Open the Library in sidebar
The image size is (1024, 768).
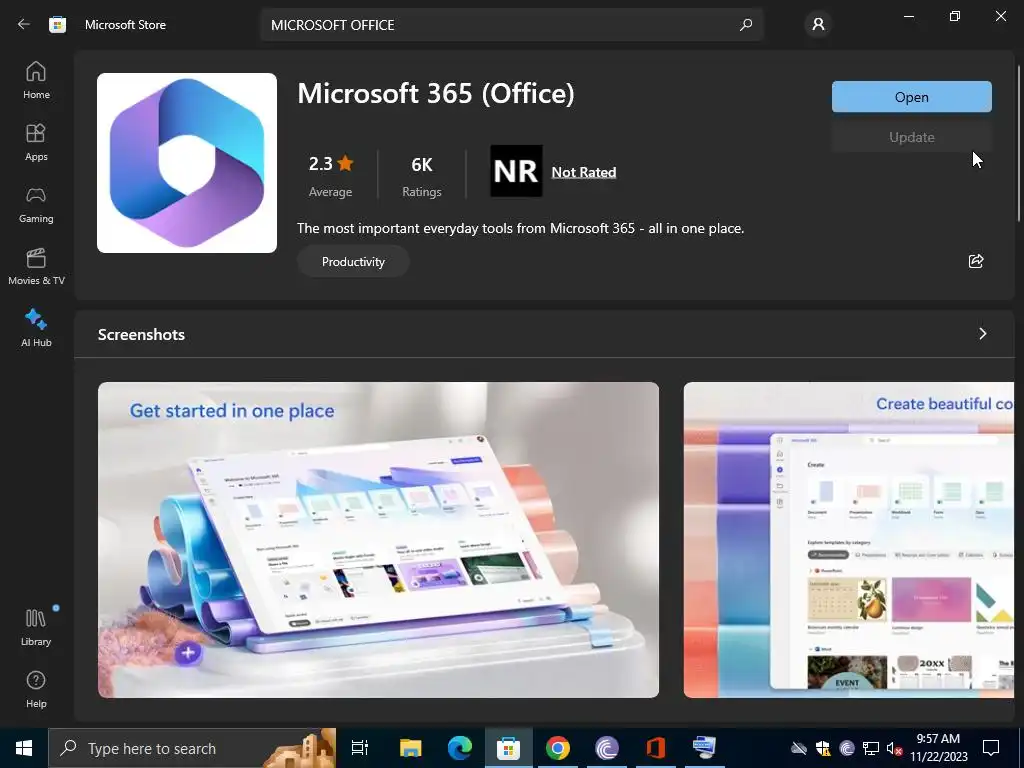[36, 627]
